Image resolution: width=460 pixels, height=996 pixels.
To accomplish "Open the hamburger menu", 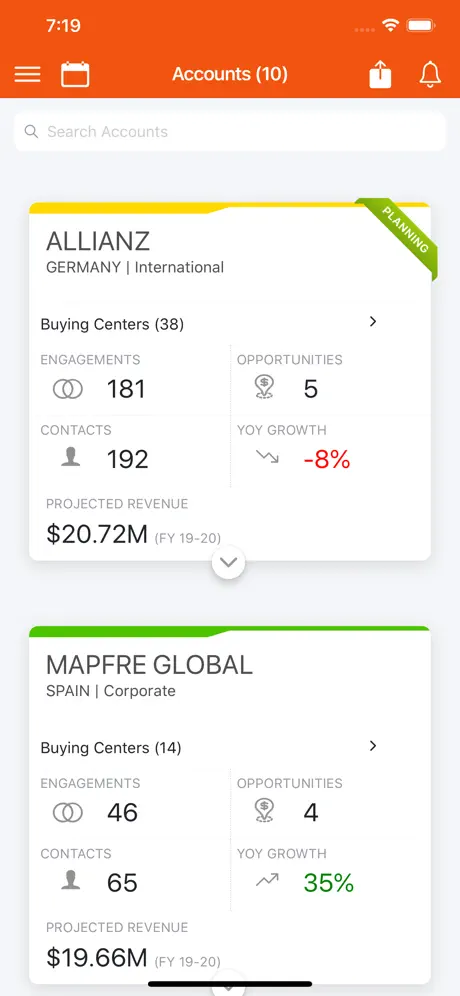I will click(27, 74).
